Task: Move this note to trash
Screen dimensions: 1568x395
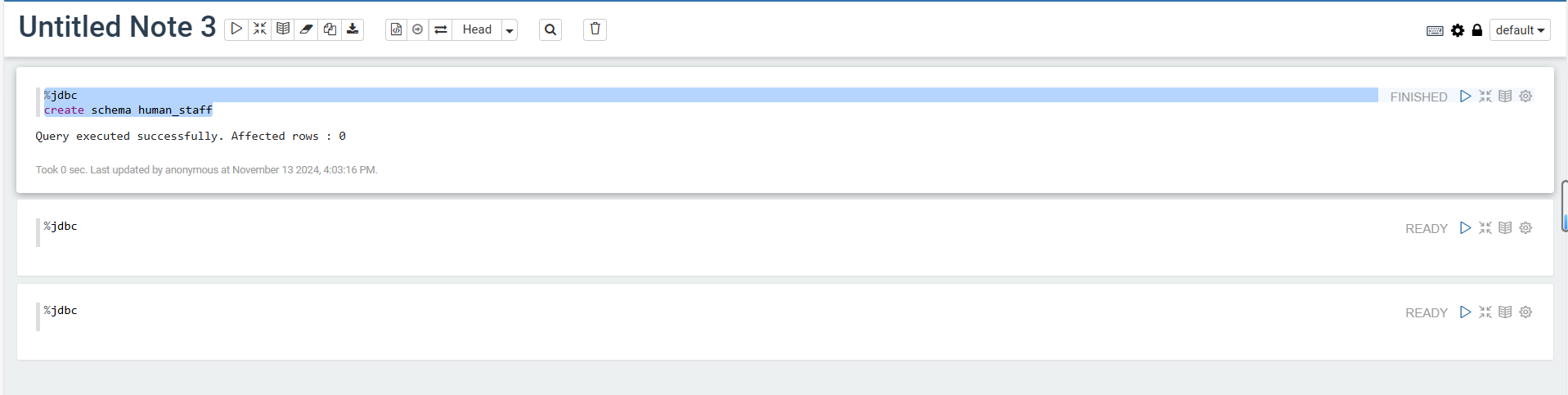Action: coord(595,29)
